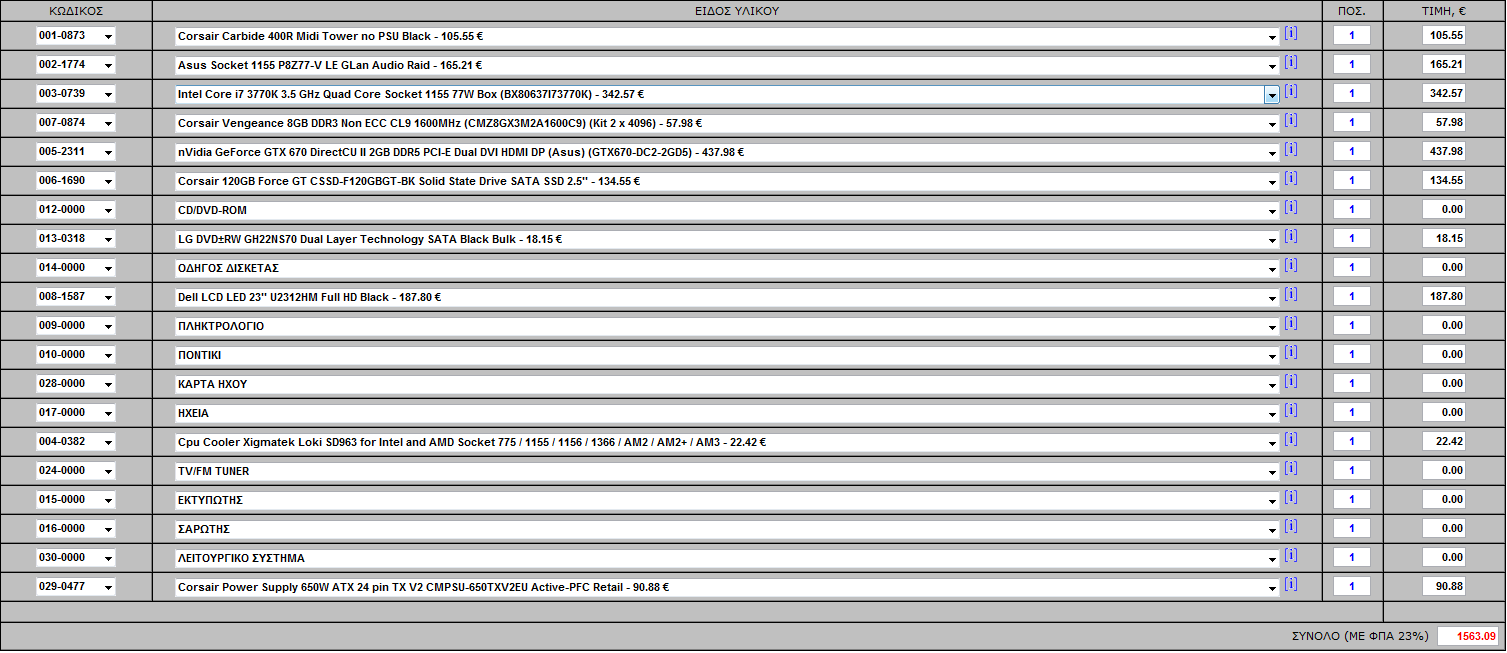This screenshot has height=653, width=1507.
Task: Expand the 004-0382 code dropdown
Action: 76,442
